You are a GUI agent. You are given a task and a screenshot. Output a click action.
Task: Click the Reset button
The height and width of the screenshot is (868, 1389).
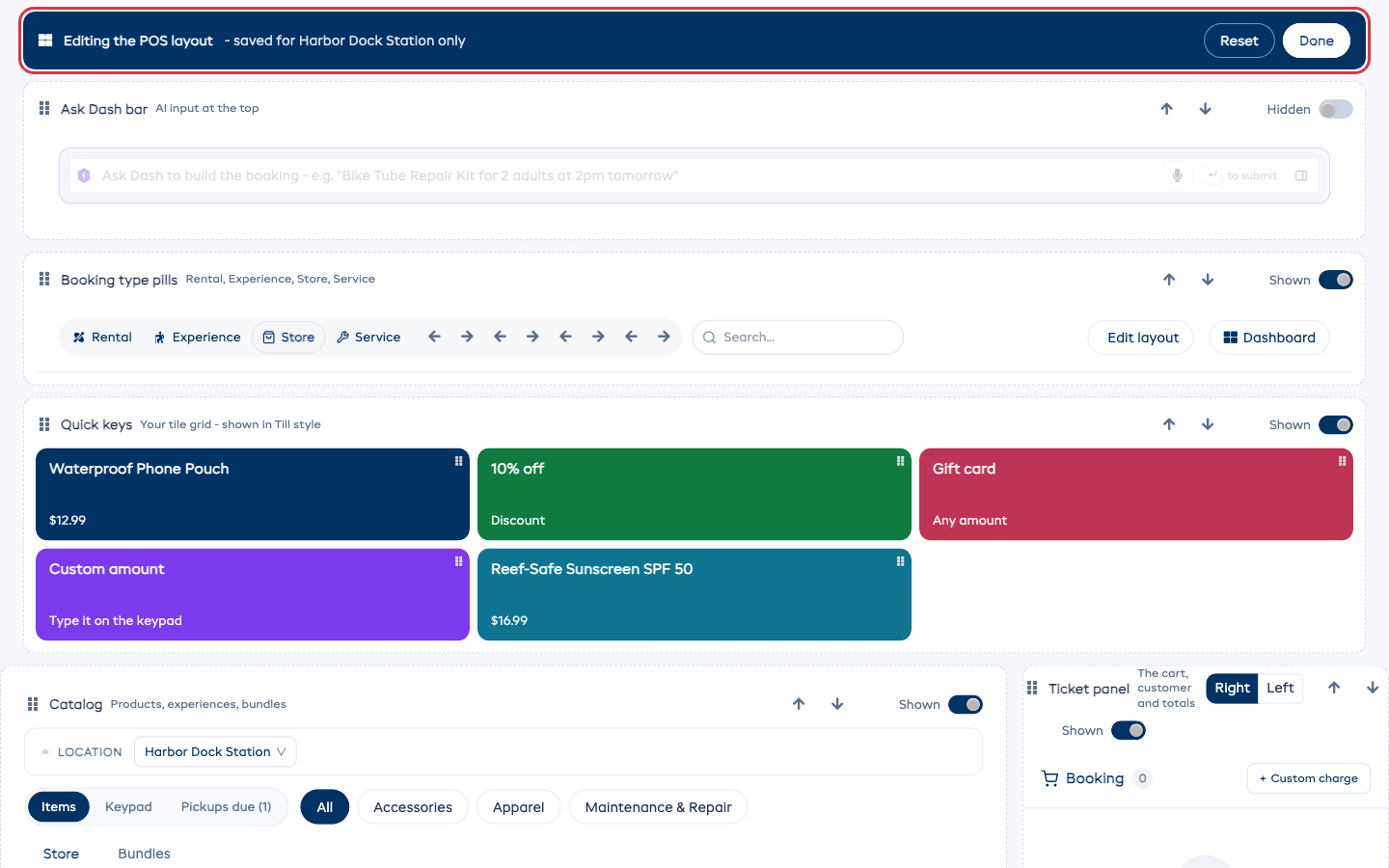[1239, 41]
